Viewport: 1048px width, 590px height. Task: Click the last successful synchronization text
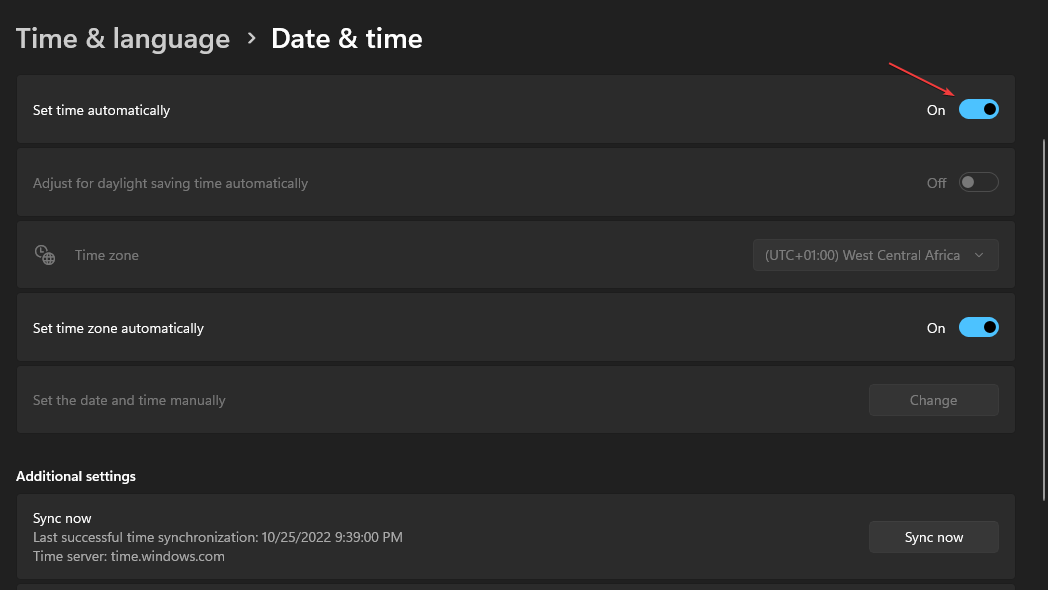coord(218,537)
